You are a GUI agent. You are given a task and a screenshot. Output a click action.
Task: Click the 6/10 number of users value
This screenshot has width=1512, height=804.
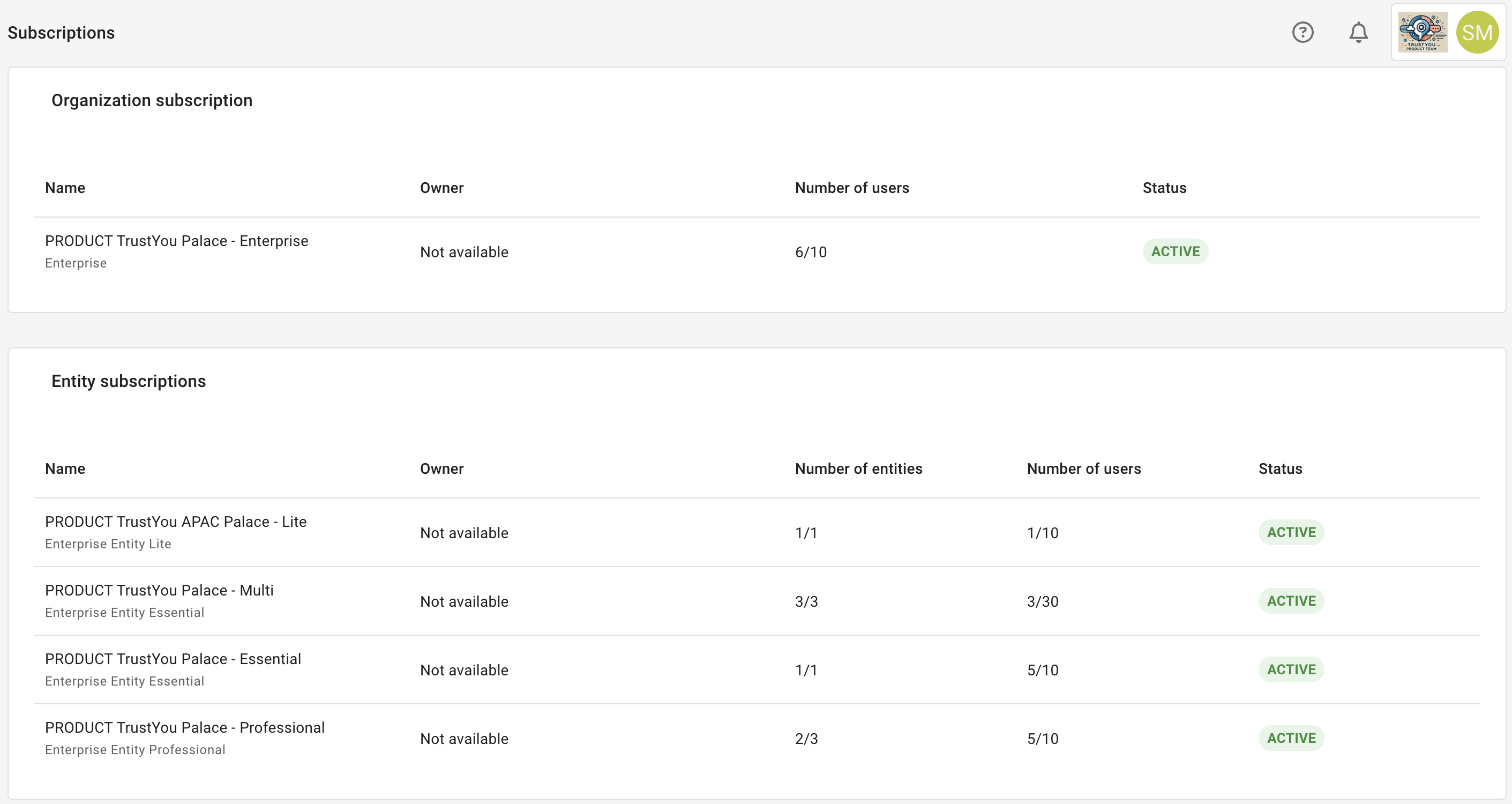click(x=811, y=252)
